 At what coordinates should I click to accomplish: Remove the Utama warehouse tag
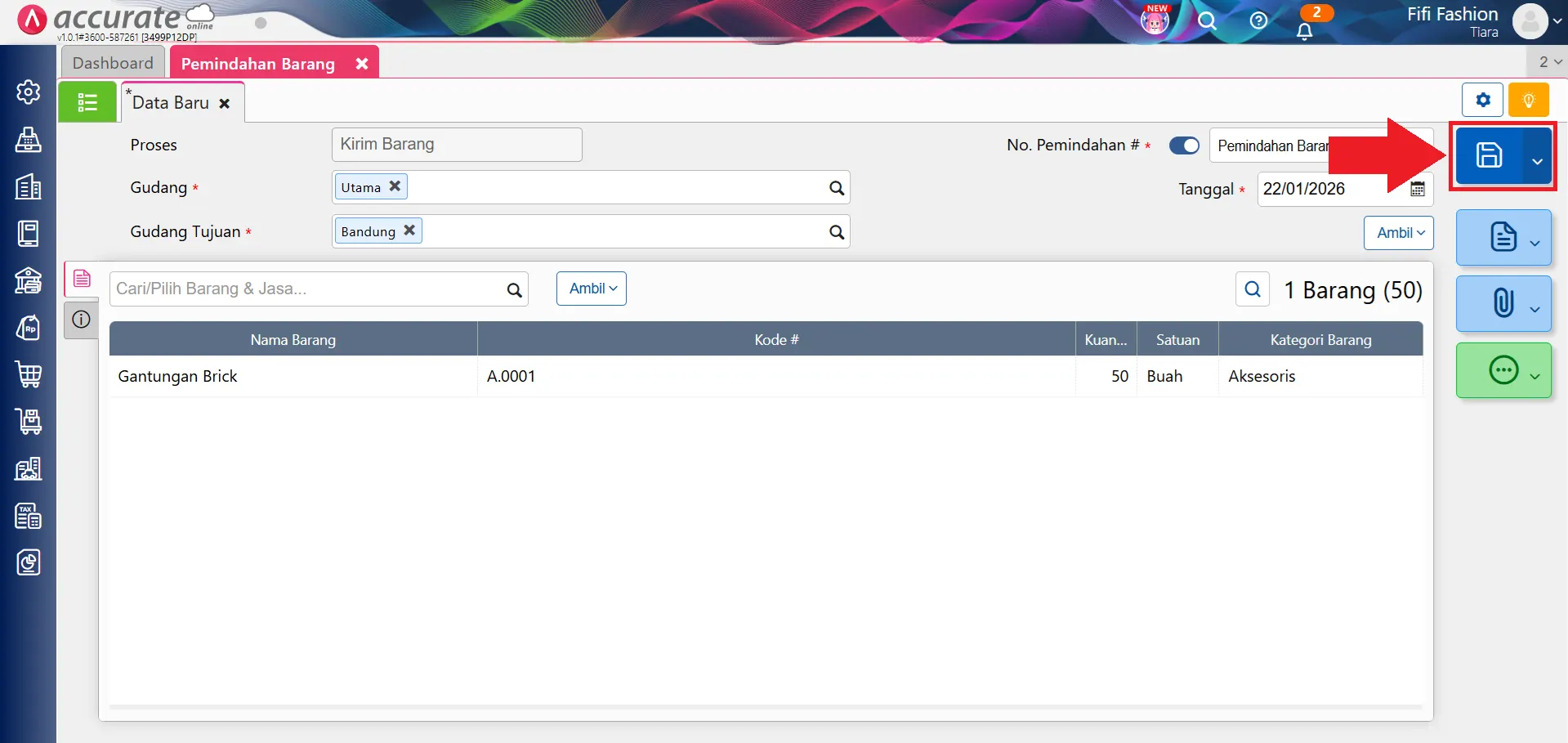(395, 186)
